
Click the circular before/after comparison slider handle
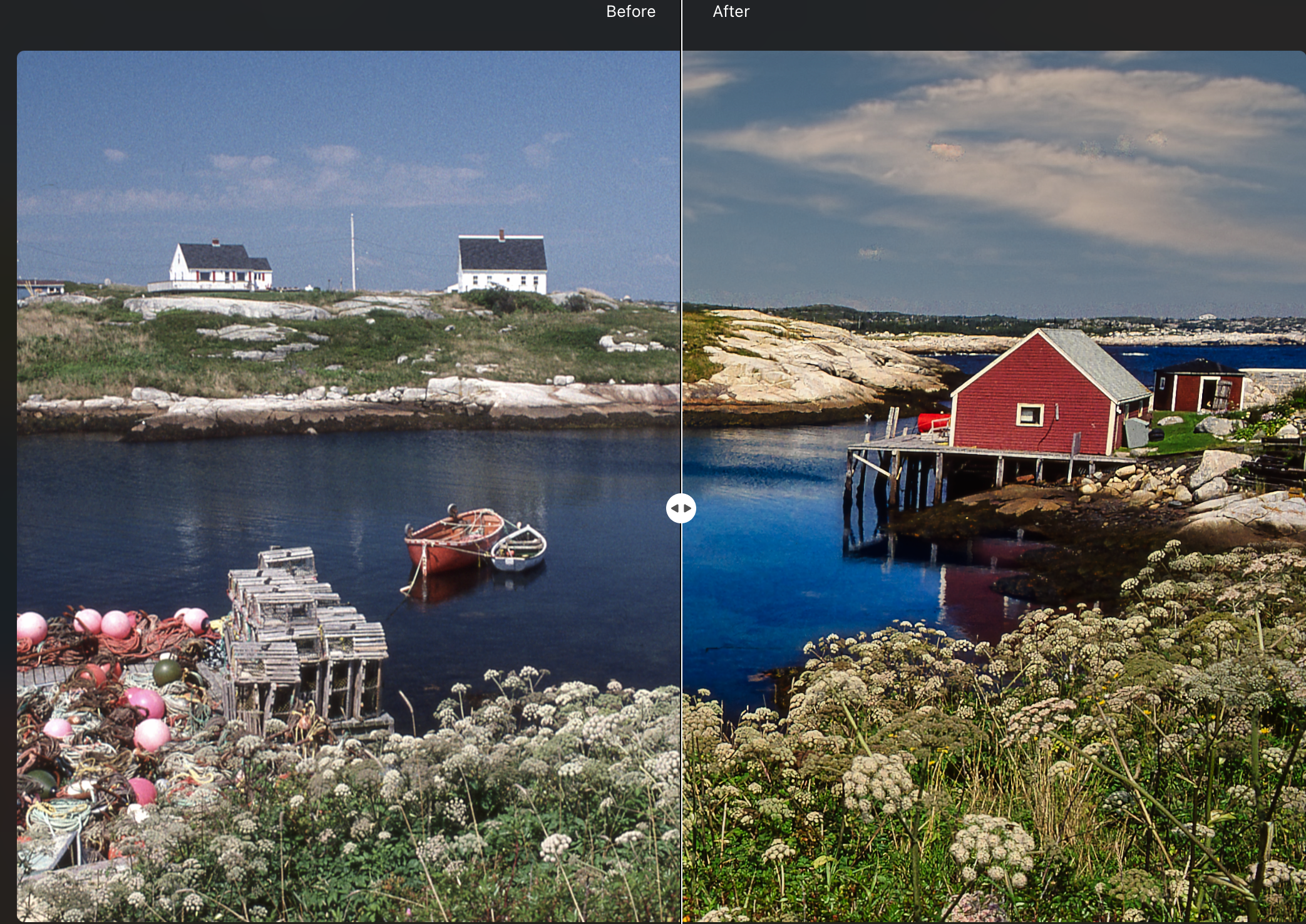(681, 508)
